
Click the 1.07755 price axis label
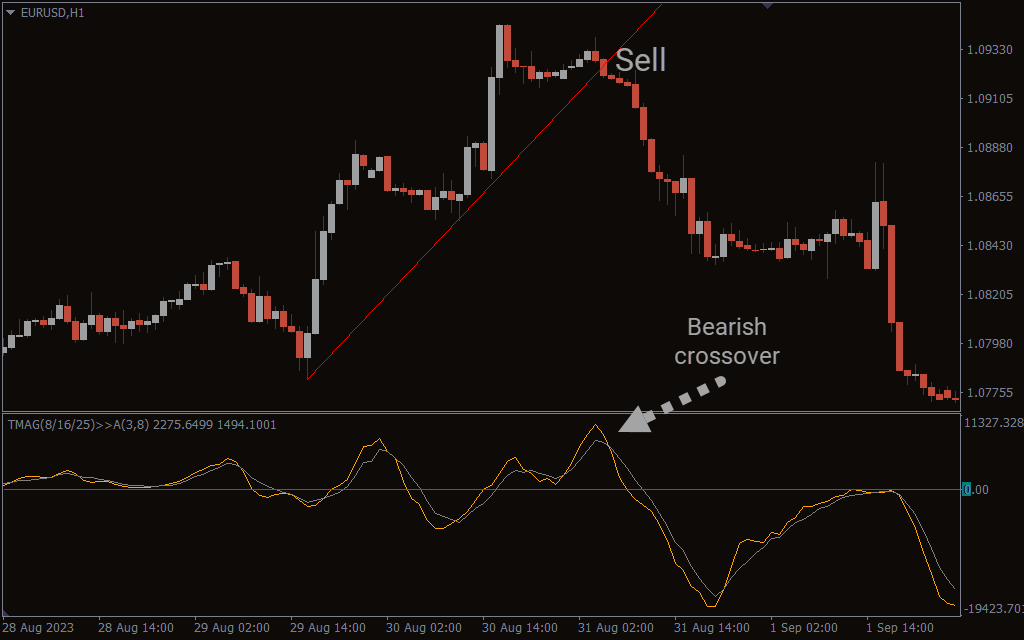pos(991,392)
